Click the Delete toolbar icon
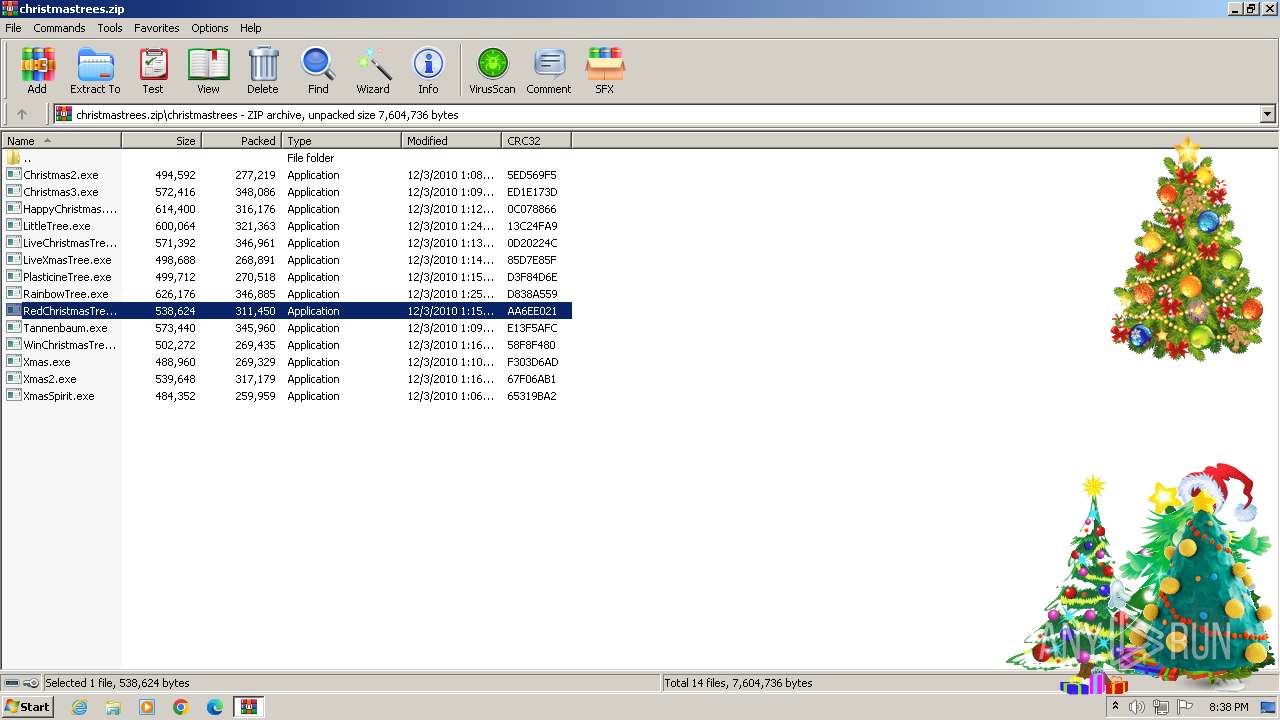This screenshot has width=1280, height=720. tap(263, 70)
